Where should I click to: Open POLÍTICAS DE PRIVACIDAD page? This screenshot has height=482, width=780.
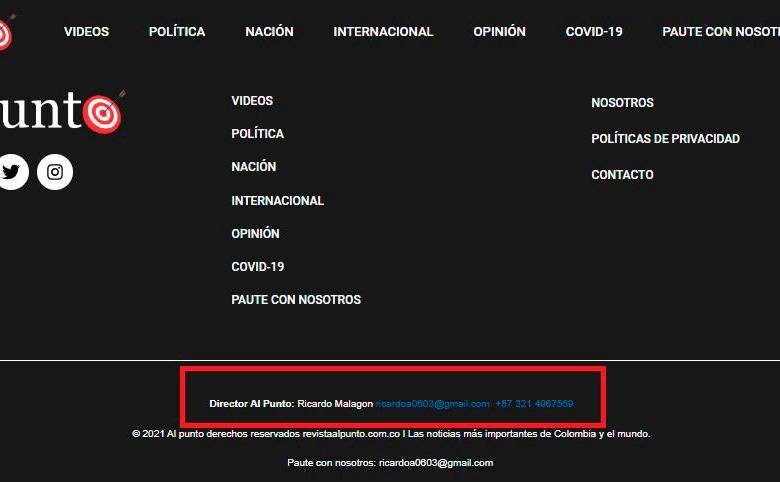(x=665, y=139)
